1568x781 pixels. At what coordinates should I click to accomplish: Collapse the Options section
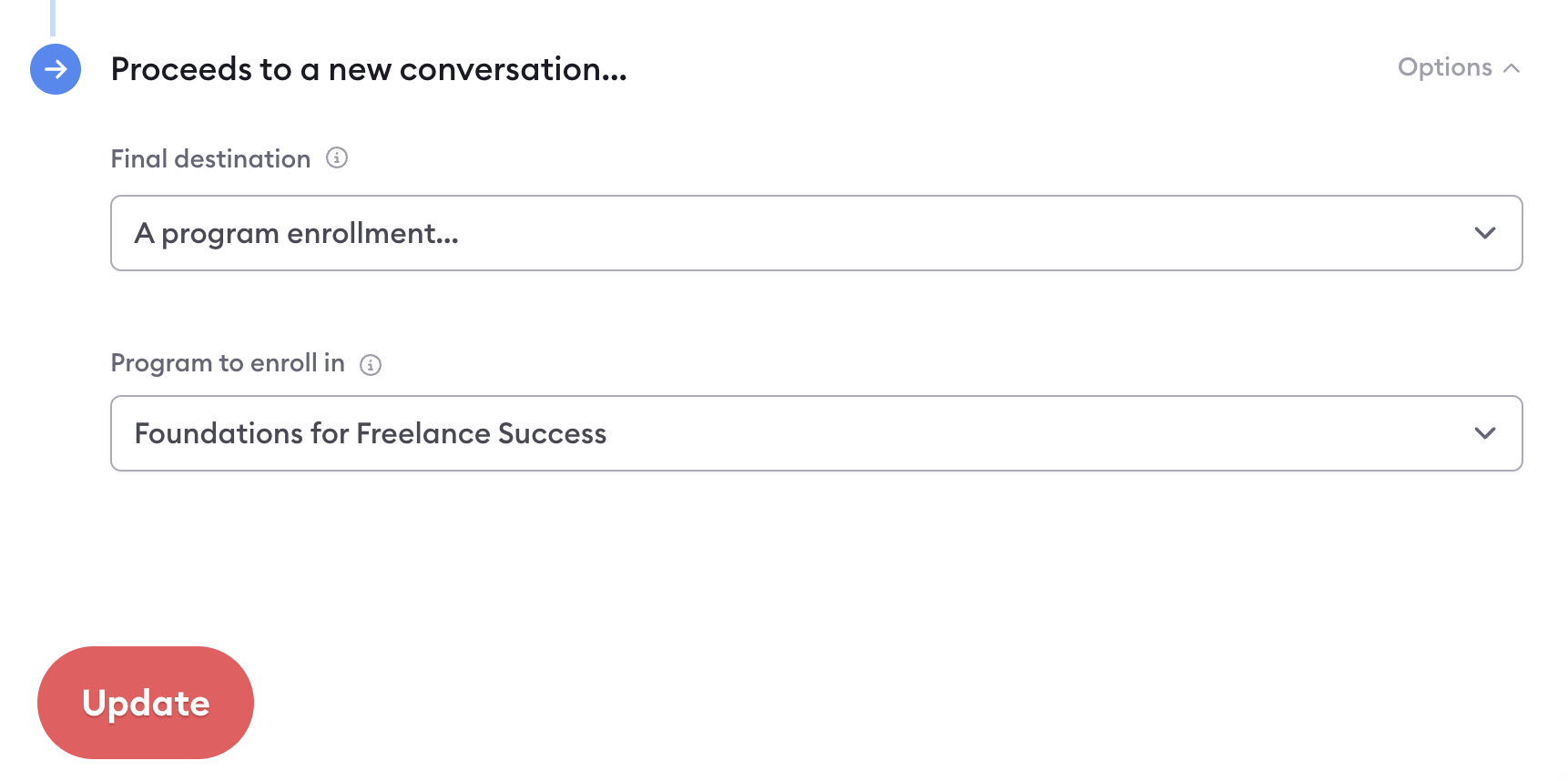1459,67
